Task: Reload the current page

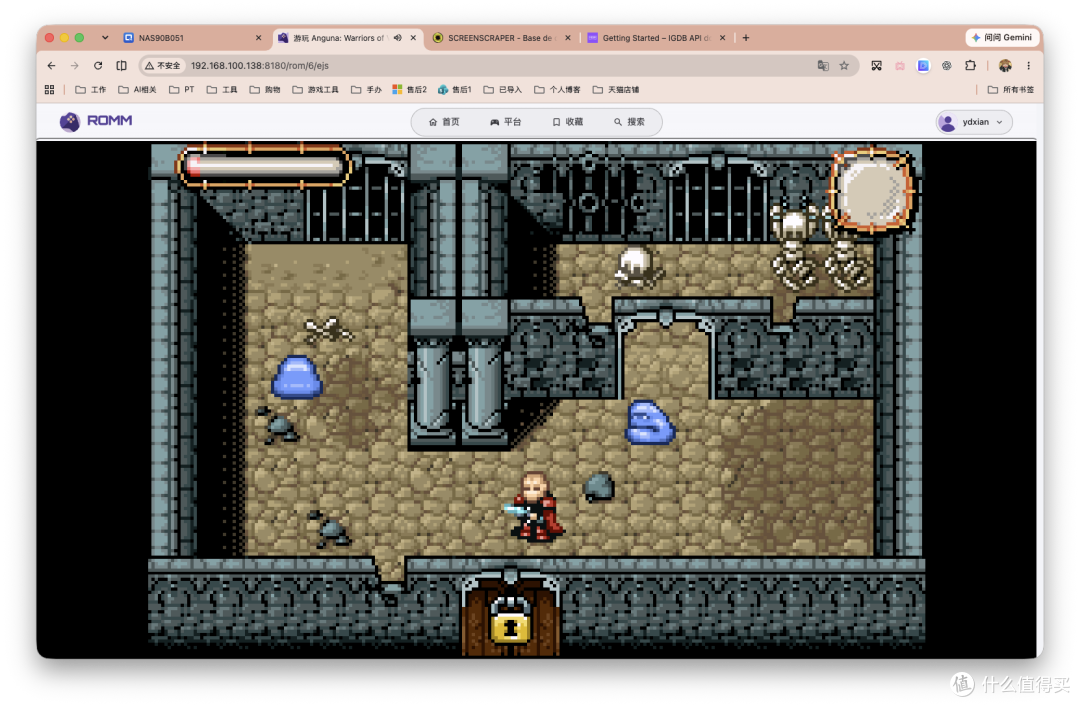Action: coord(98,65)
